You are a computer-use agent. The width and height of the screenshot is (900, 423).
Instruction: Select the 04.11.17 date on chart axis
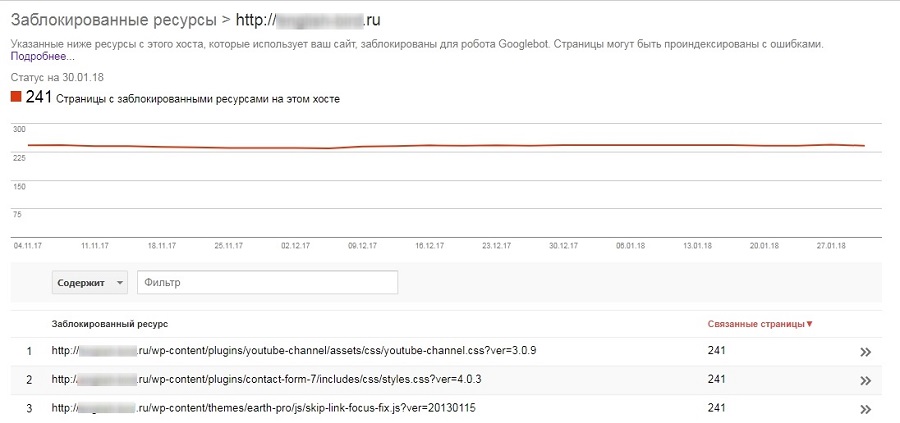point(26,244)
